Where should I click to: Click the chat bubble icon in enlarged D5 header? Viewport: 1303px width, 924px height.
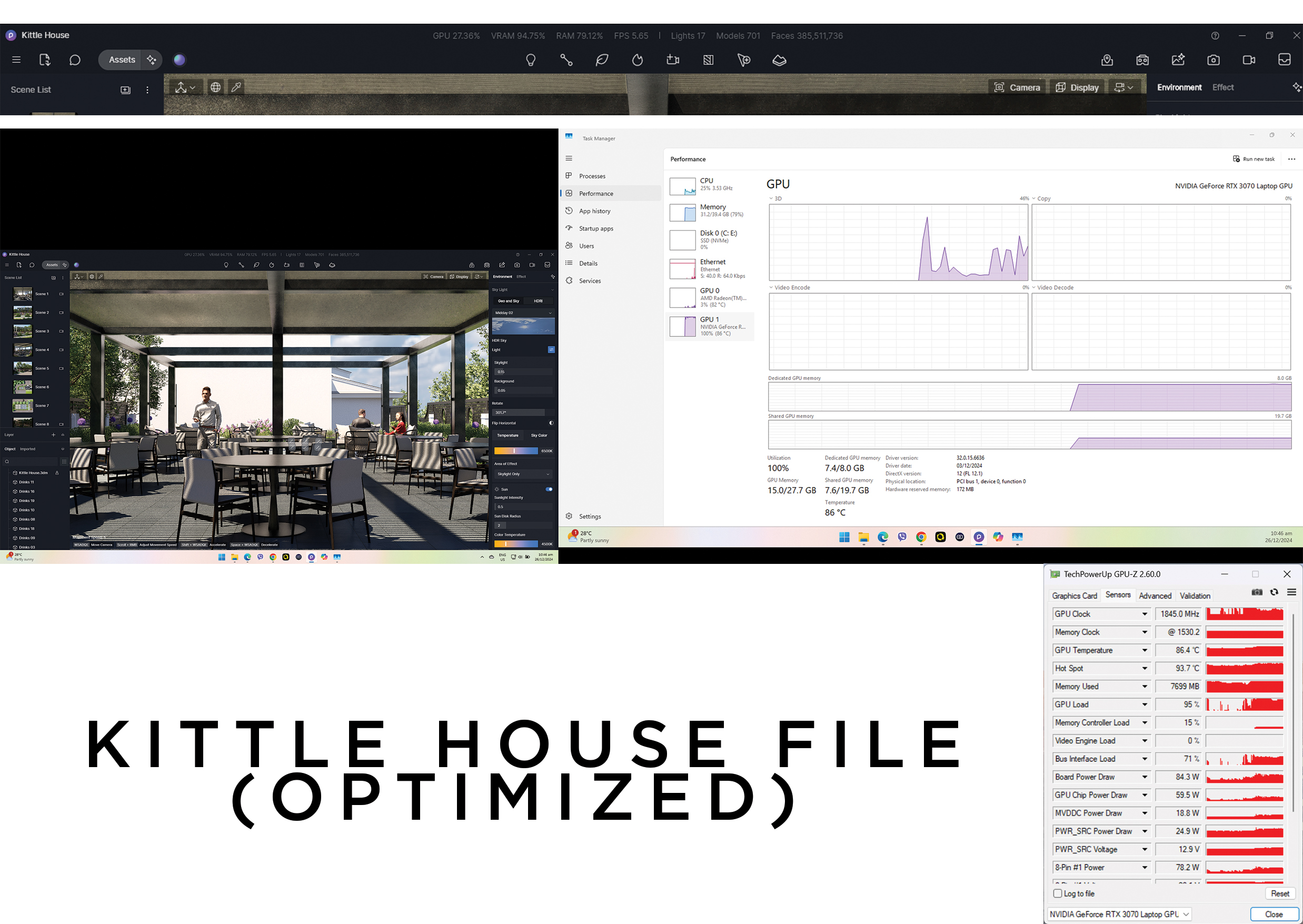(75, 59)
